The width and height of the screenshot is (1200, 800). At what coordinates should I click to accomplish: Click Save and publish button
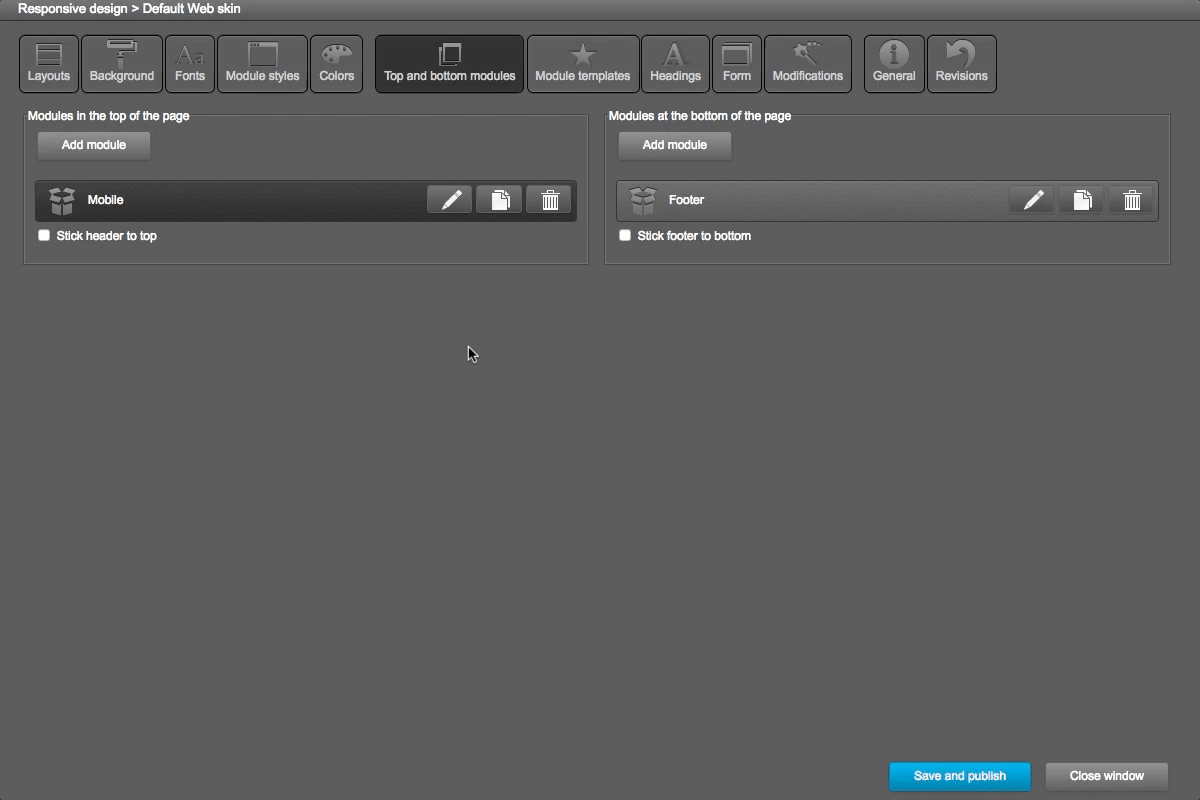[x=959, y=776]
